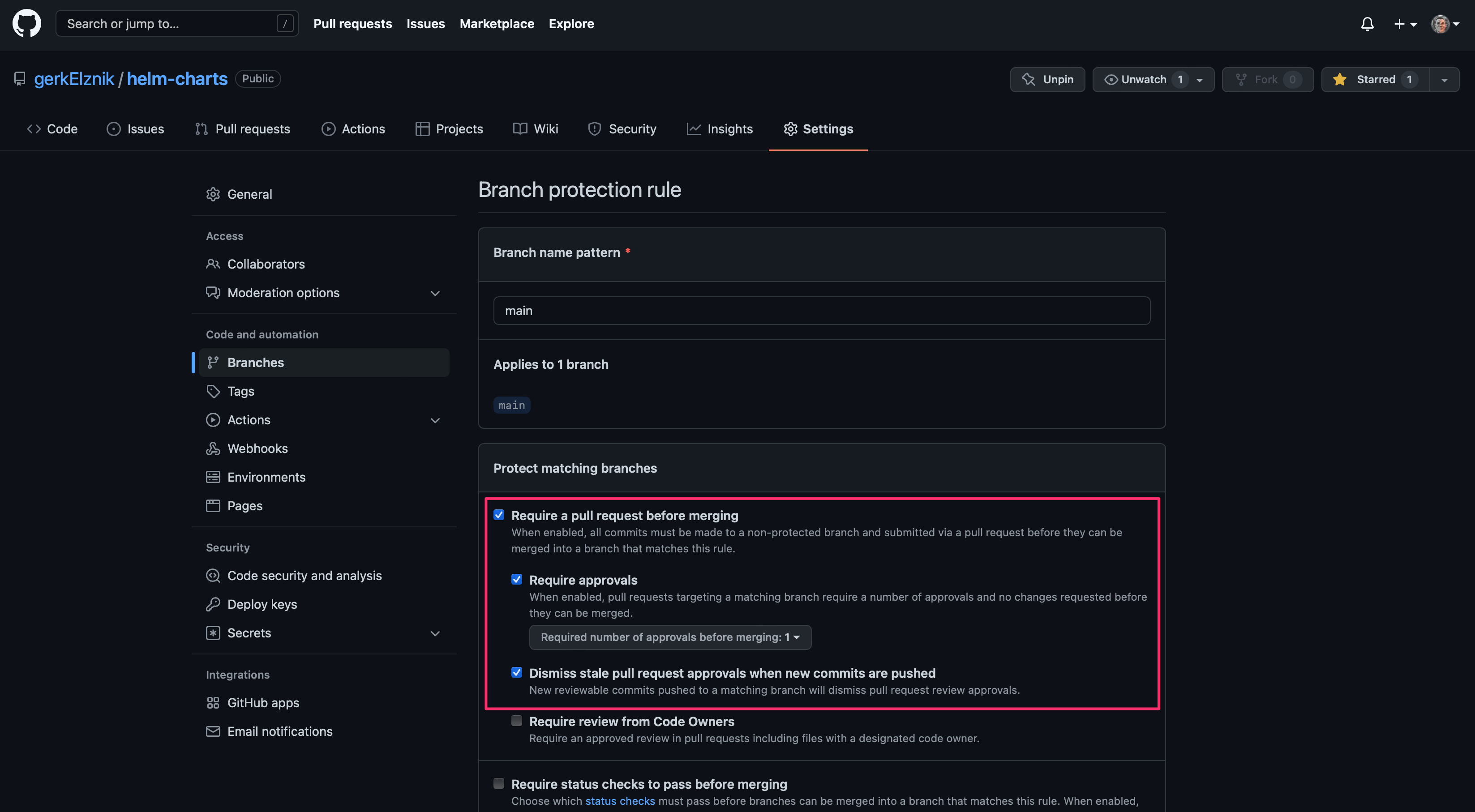Switch to the Insights tab
Screen dimensions: 1475x812
point(720,129)
